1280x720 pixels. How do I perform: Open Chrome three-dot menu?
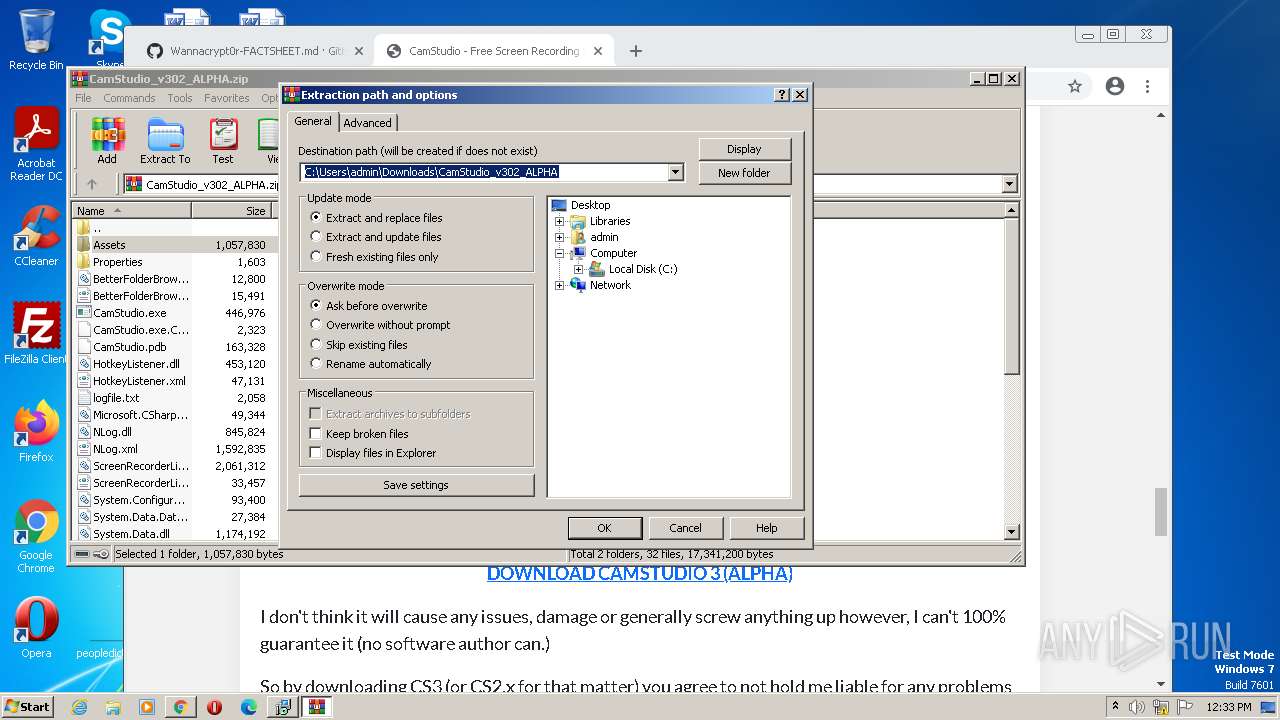[1149, 87]
